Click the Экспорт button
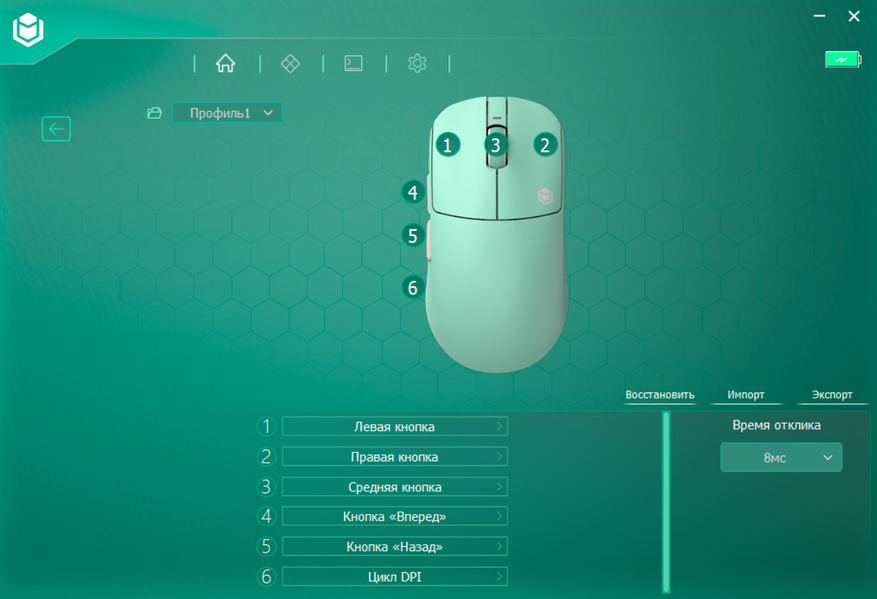Image resolution: width=877 pixels, height=599 pixels. (x=832, y=395)
